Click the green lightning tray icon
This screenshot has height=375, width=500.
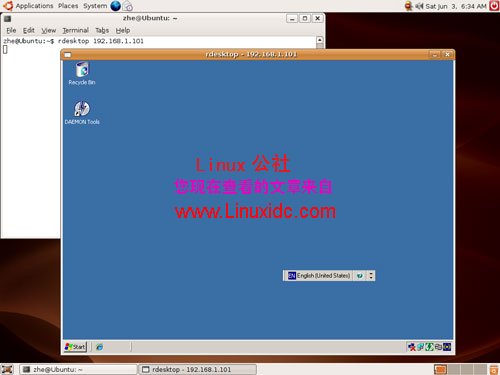click(x=429, y=347)
